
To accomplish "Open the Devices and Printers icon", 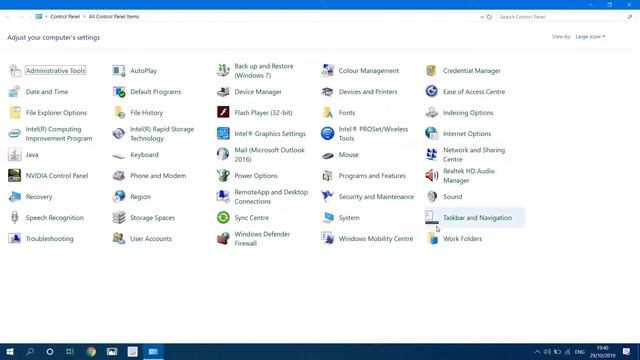I will [328, 91].
